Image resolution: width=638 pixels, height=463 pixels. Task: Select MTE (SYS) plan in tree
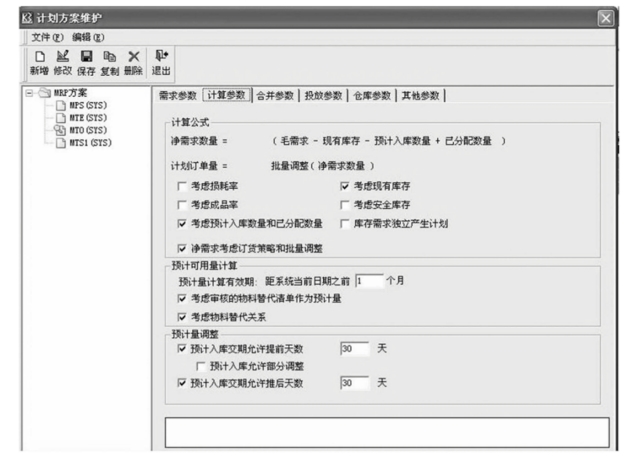tap(88, 118)
